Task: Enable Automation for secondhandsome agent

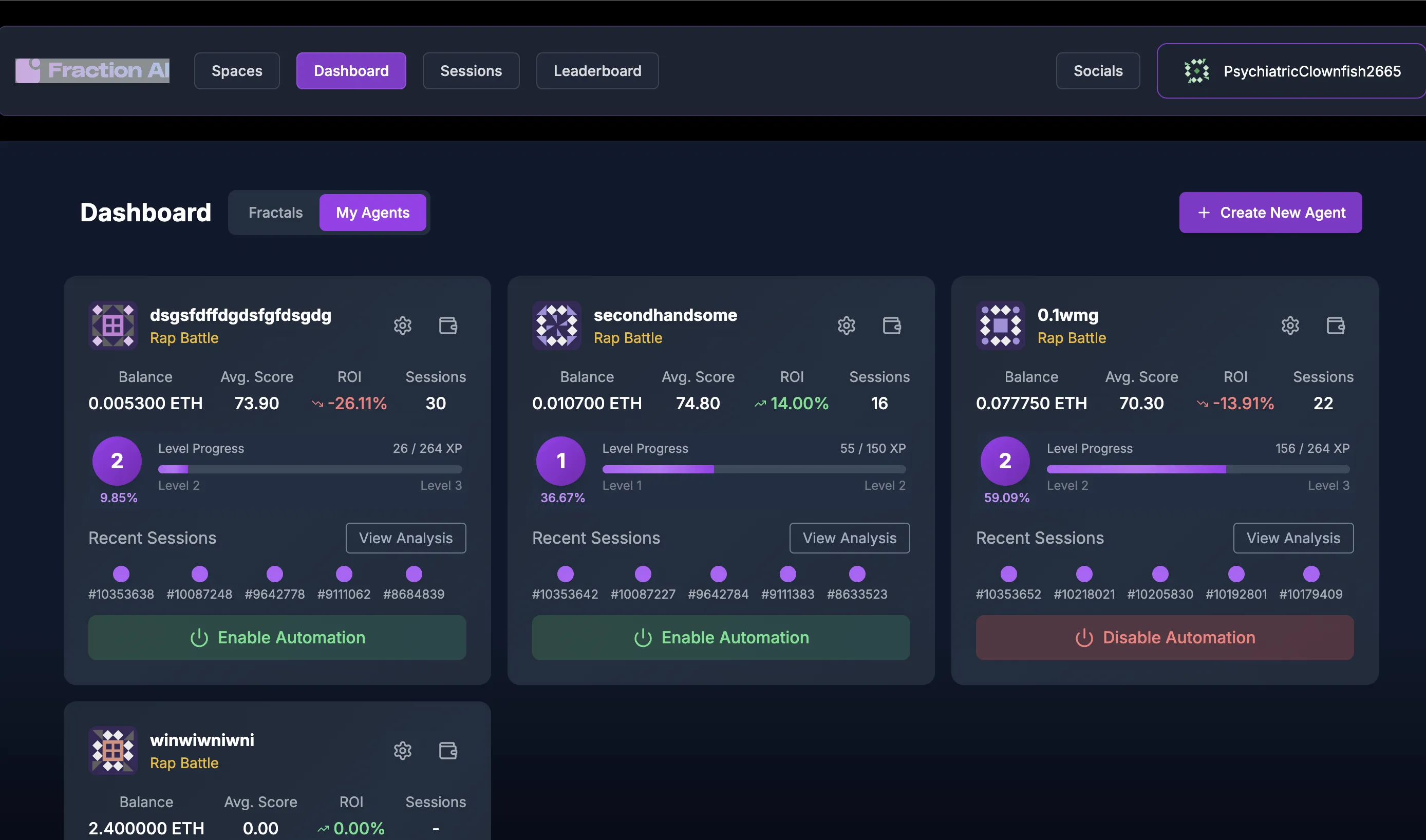Action: click(720, 637)
